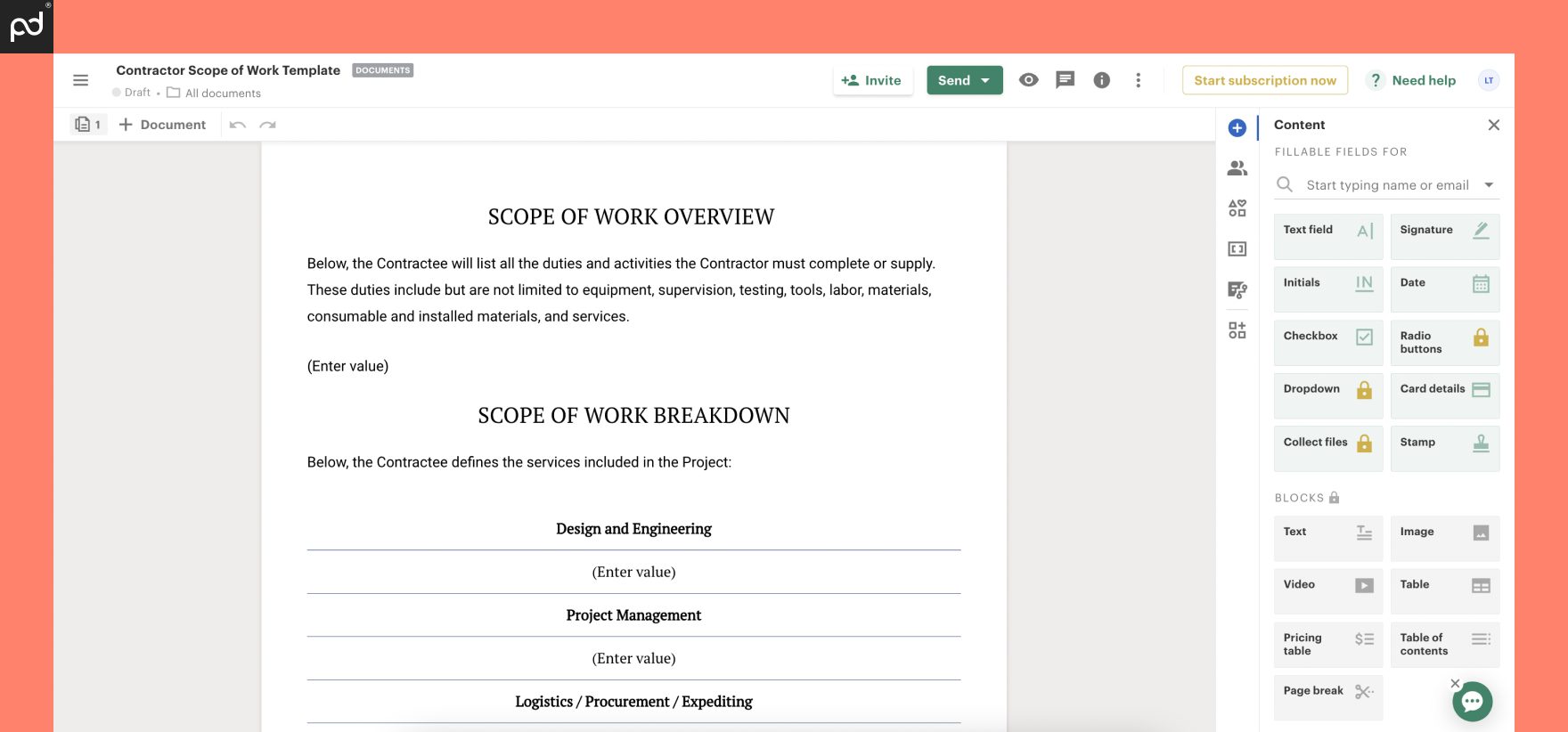Click Start subscription now button
Viewport: 1568px width, 732px height.
tap(1264, 80)
